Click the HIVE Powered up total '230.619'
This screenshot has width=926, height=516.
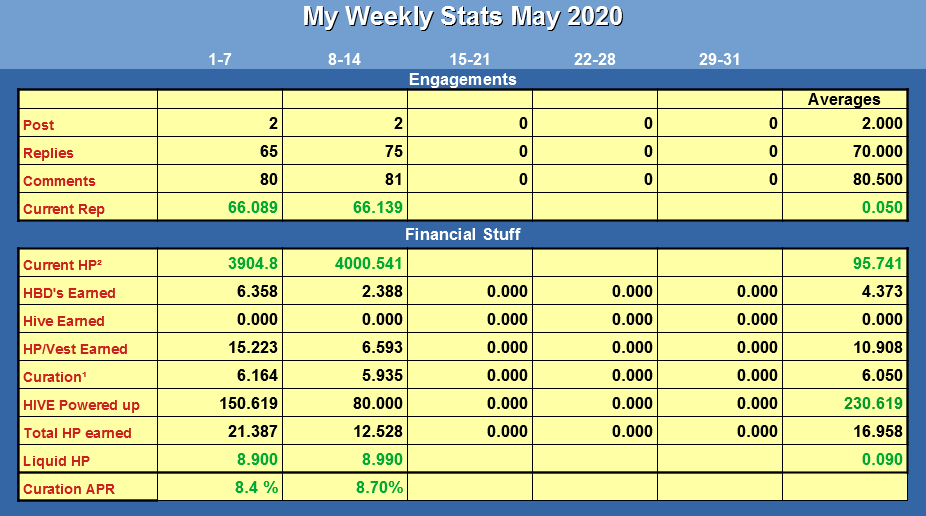click(x=873, y=403)
